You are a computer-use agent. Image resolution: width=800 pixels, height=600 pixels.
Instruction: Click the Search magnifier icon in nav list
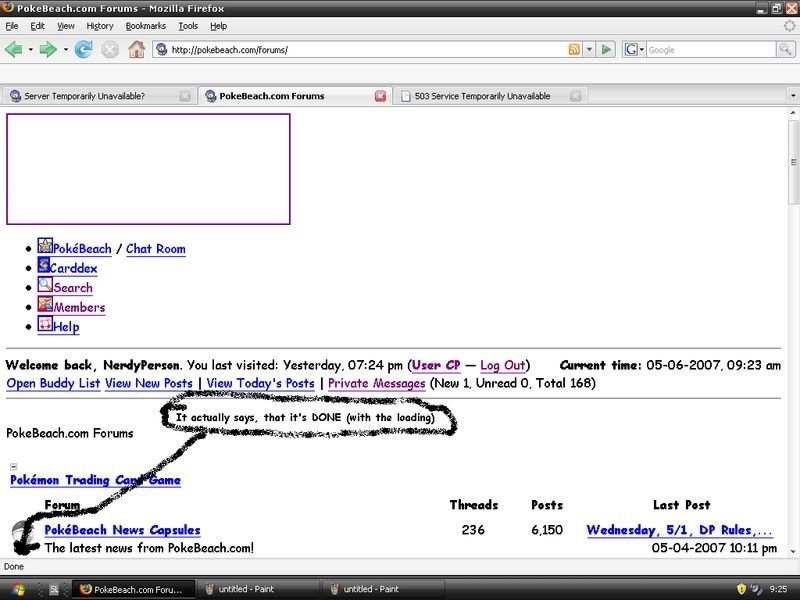click(45, 285)
